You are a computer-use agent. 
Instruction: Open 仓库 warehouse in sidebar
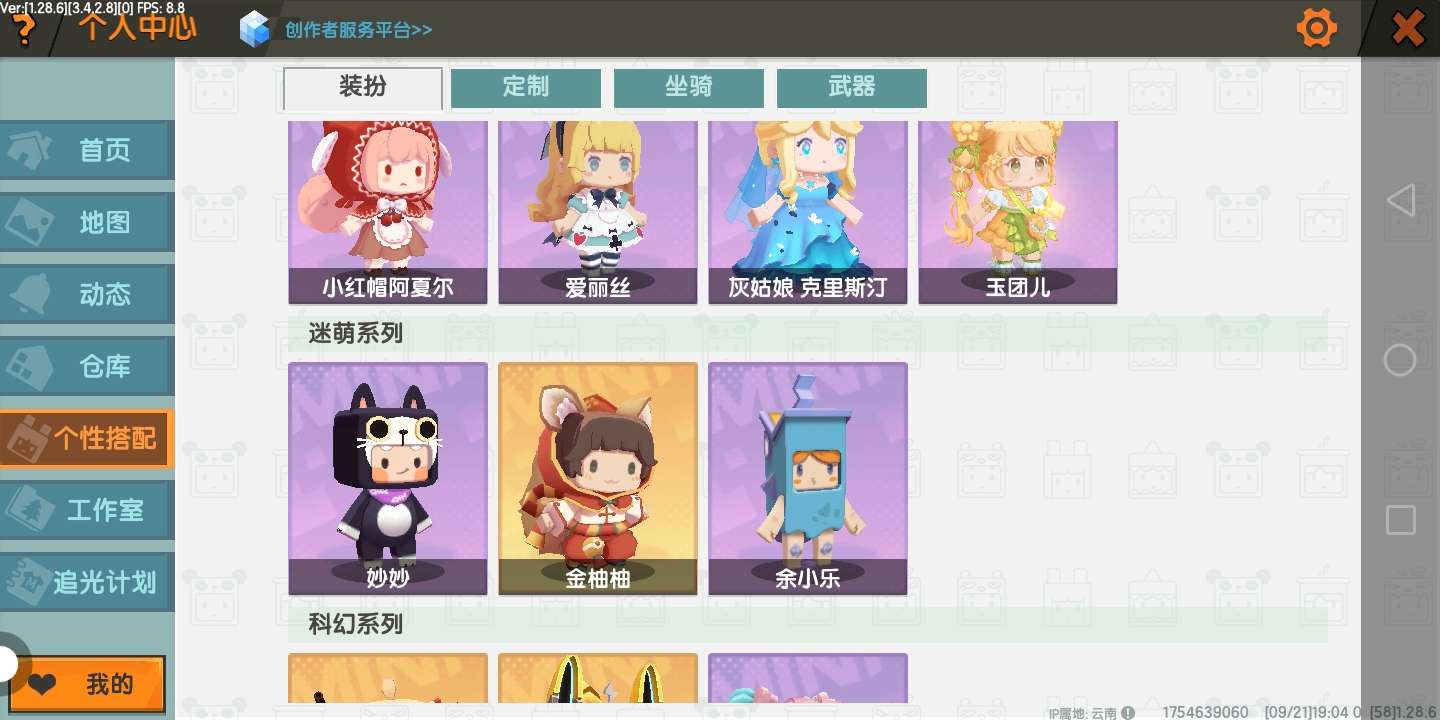(87, 367)
